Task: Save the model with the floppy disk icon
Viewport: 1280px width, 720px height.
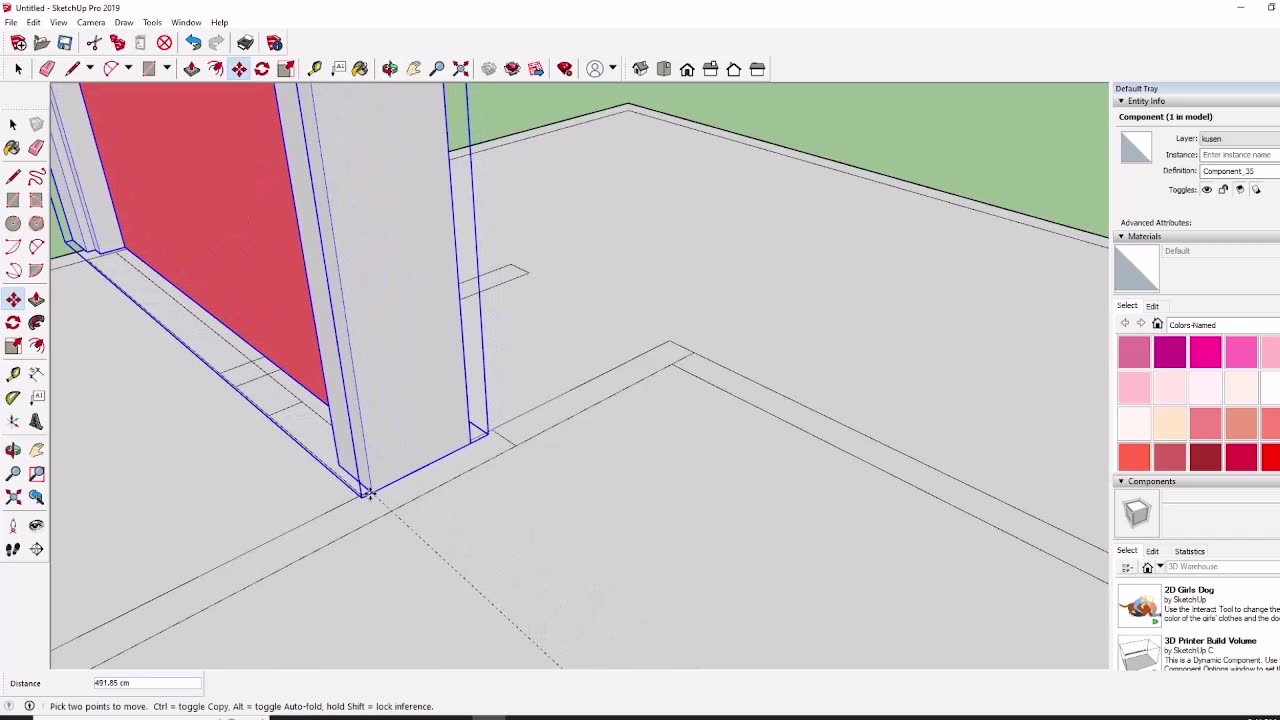Action: [65, 43]
